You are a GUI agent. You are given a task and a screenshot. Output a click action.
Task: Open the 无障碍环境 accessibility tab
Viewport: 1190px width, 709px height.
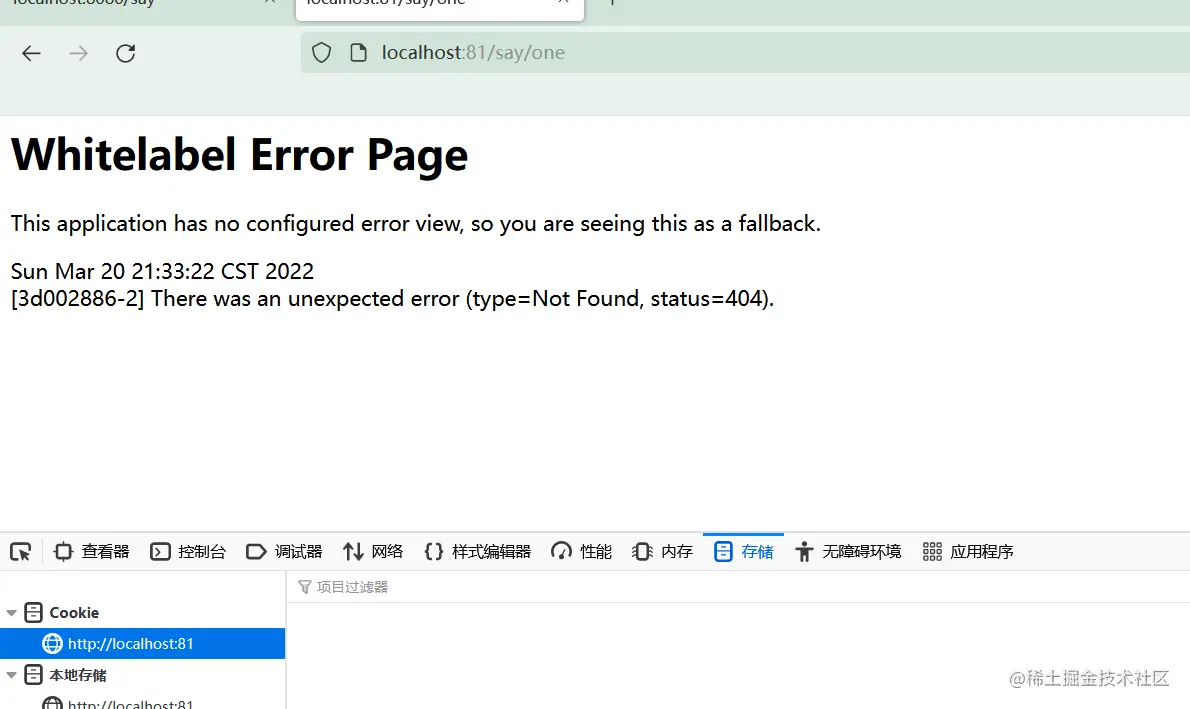[x=848, y=552]
